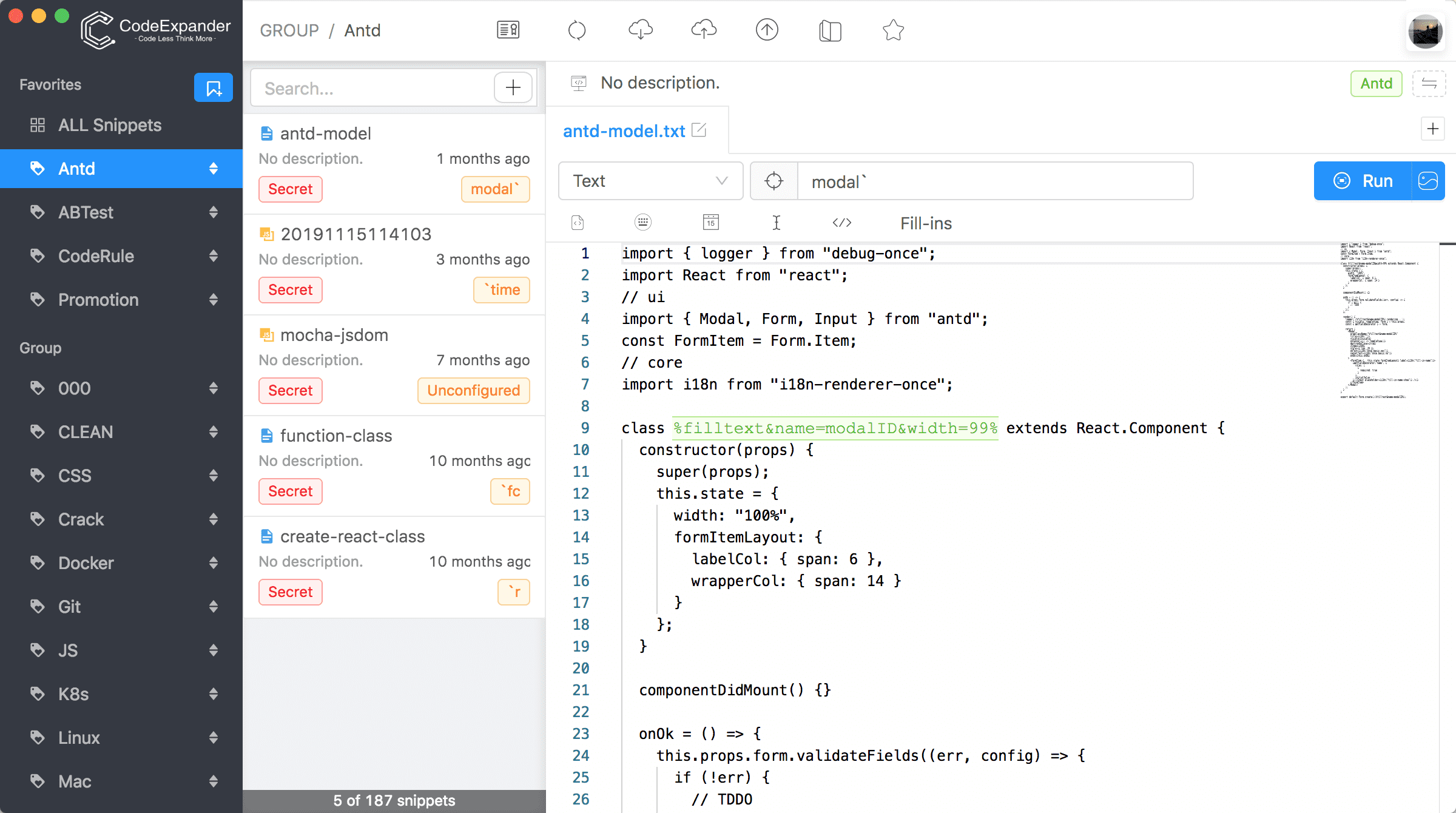Click the keyboard fill-in icon
The height and width of the screenshot is (813, 1456).
click(x=643, y=223)
